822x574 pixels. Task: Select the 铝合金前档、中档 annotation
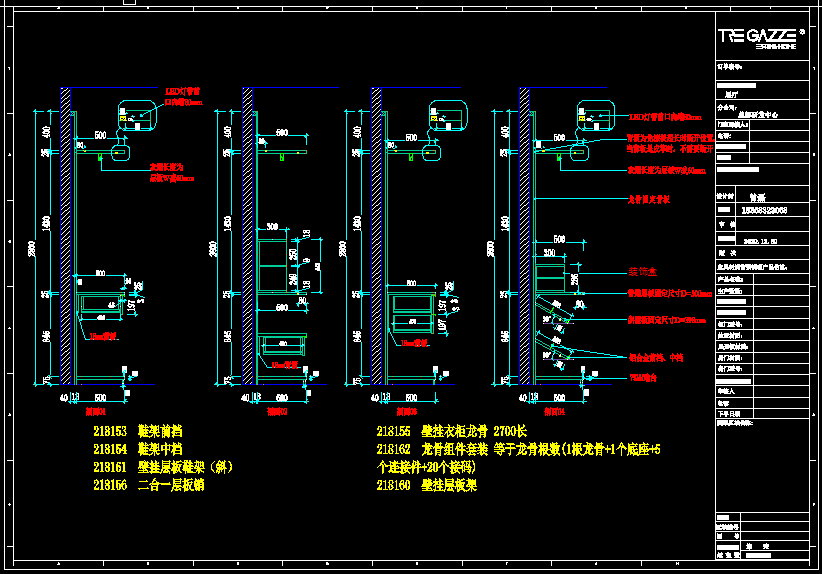coord(656,358)
